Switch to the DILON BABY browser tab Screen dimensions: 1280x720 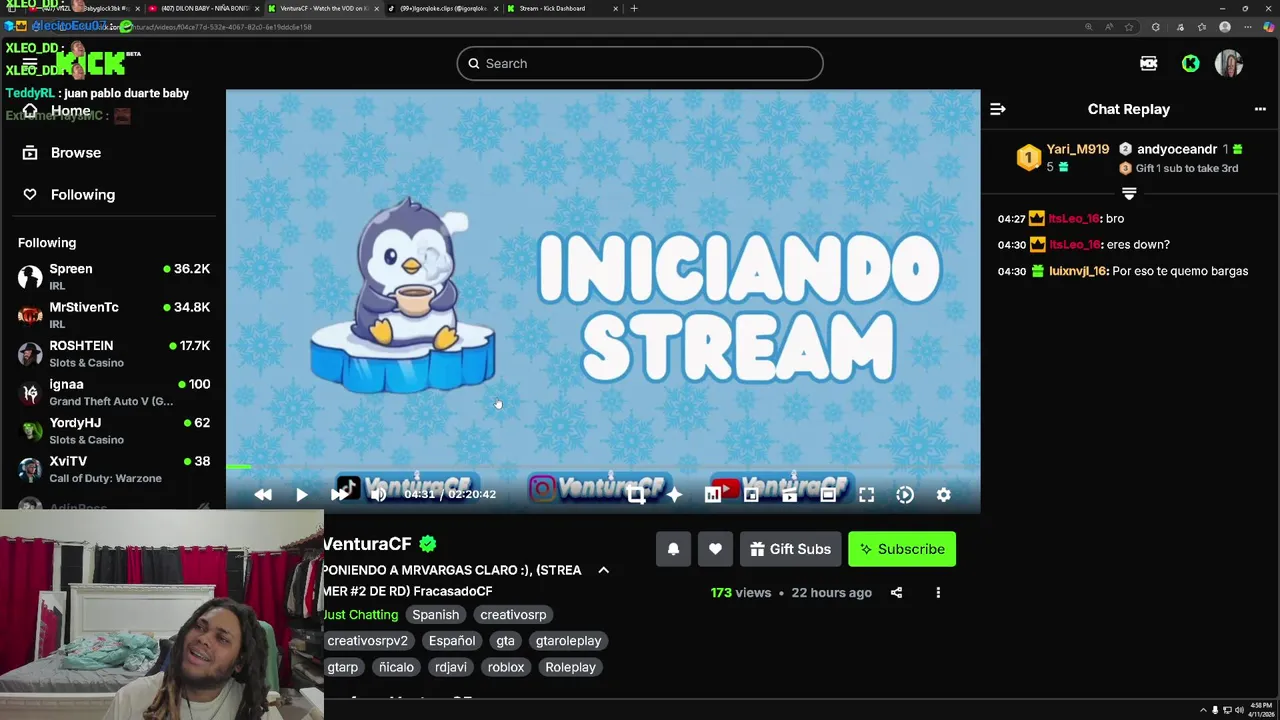tap(205, 8)
